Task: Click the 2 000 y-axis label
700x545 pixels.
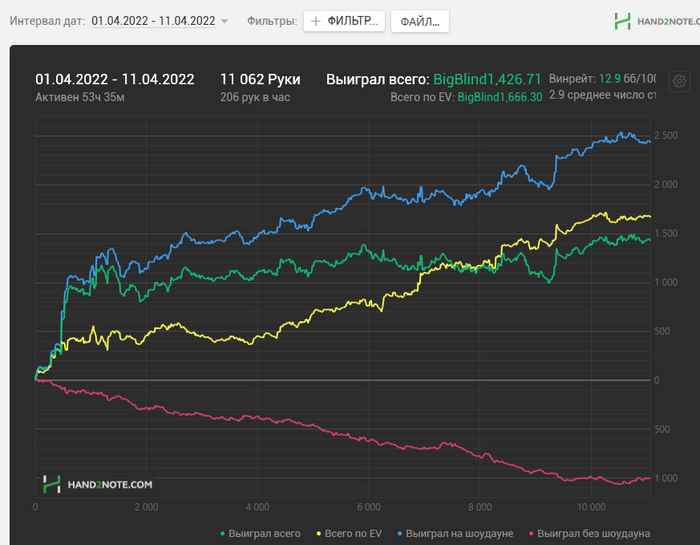Action: (666, 184)
